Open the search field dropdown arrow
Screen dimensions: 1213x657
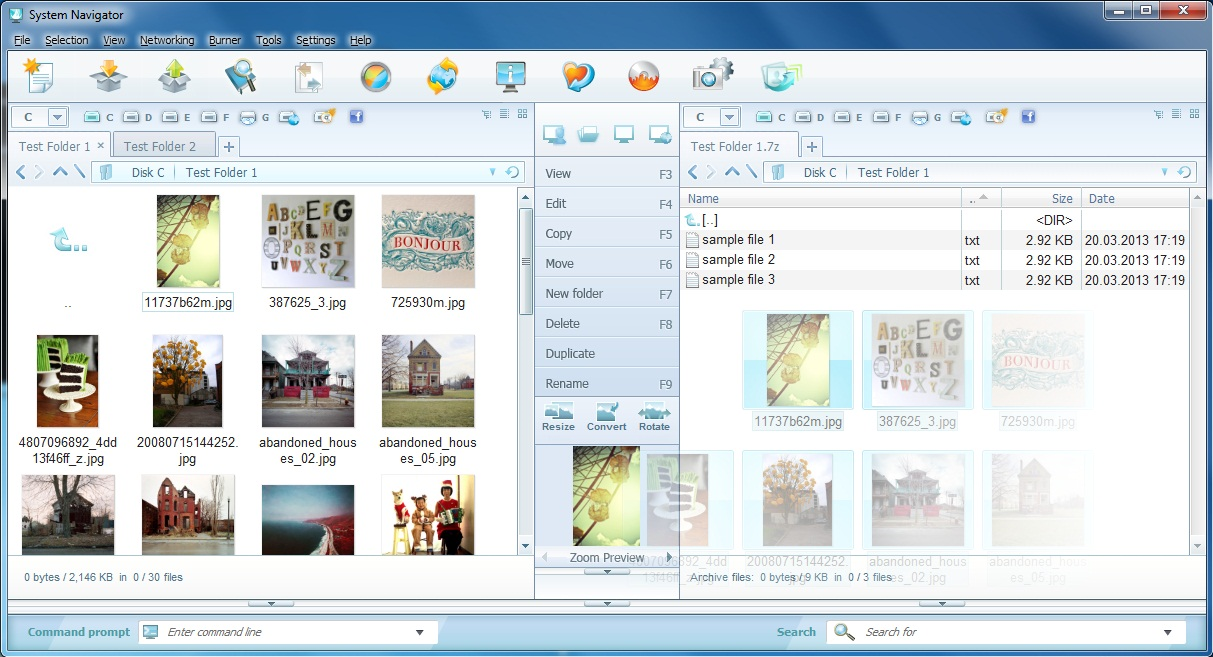pyautogui.click(x=1167, y=632)
